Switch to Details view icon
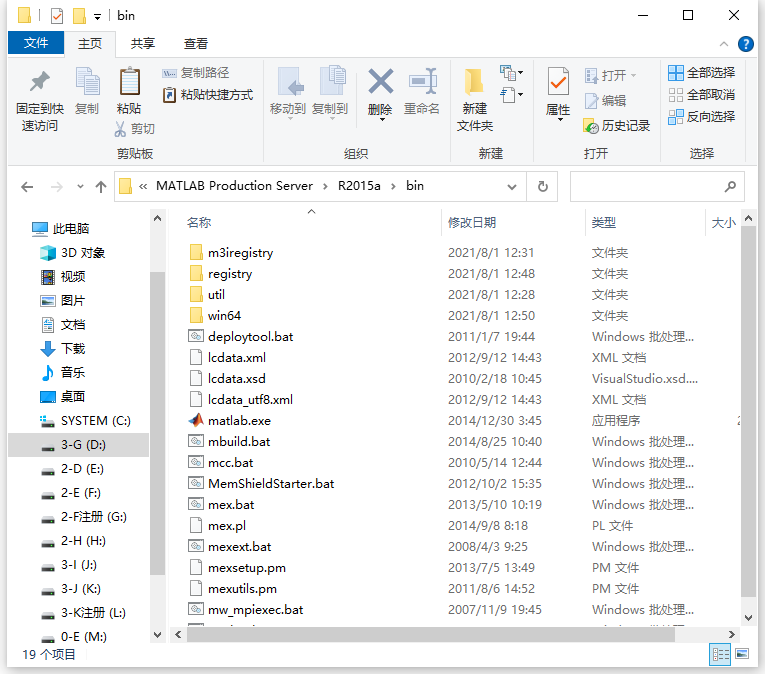This screenshot has width=765, height=674. click(721, 654)
